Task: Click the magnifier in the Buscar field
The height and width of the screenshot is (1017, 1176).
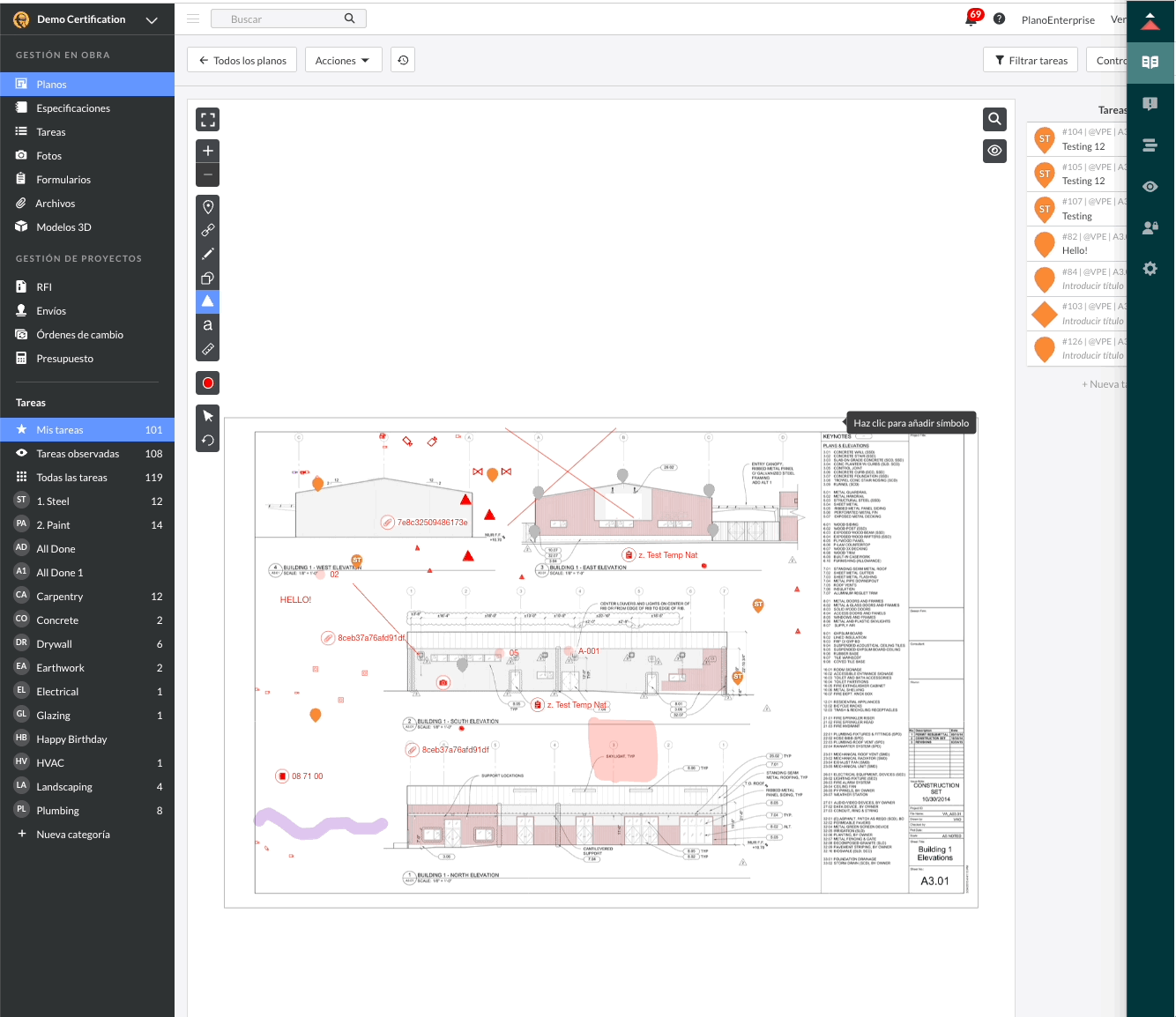Action: (x=350, y=19)
